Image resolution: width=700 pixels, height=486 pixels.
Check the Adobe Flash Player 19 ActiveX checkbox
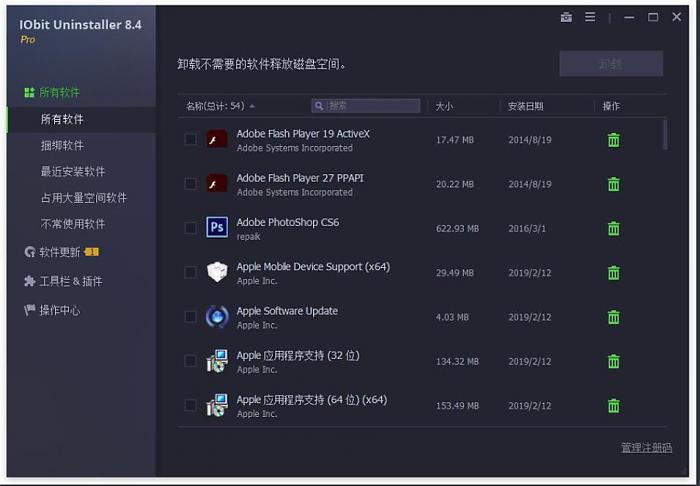[190, 140]
